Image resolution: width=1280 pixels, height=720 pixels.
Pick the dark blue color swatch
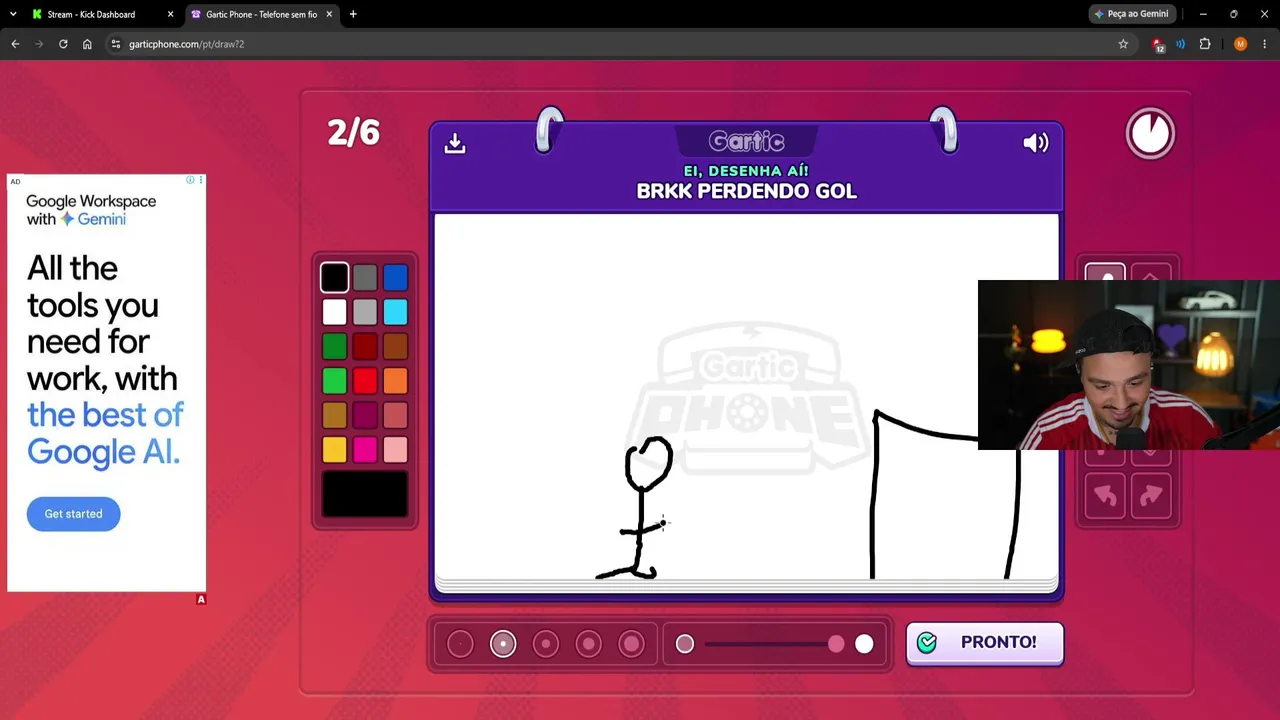pyautogui.click(x=395, y=277)
